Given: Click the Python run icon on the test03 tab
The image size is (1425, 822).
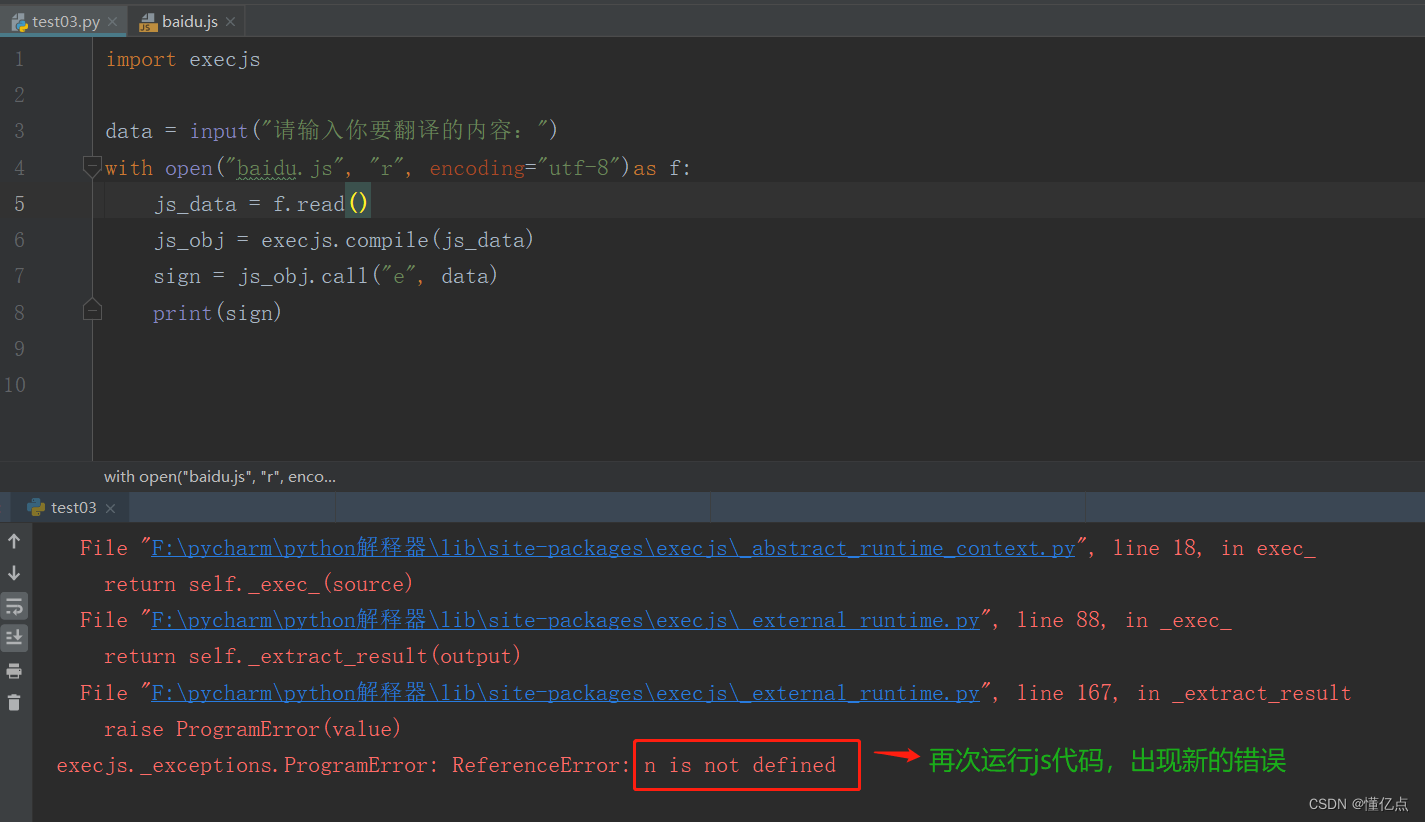Looking at the screenshot, I should [x=38, y=507].
